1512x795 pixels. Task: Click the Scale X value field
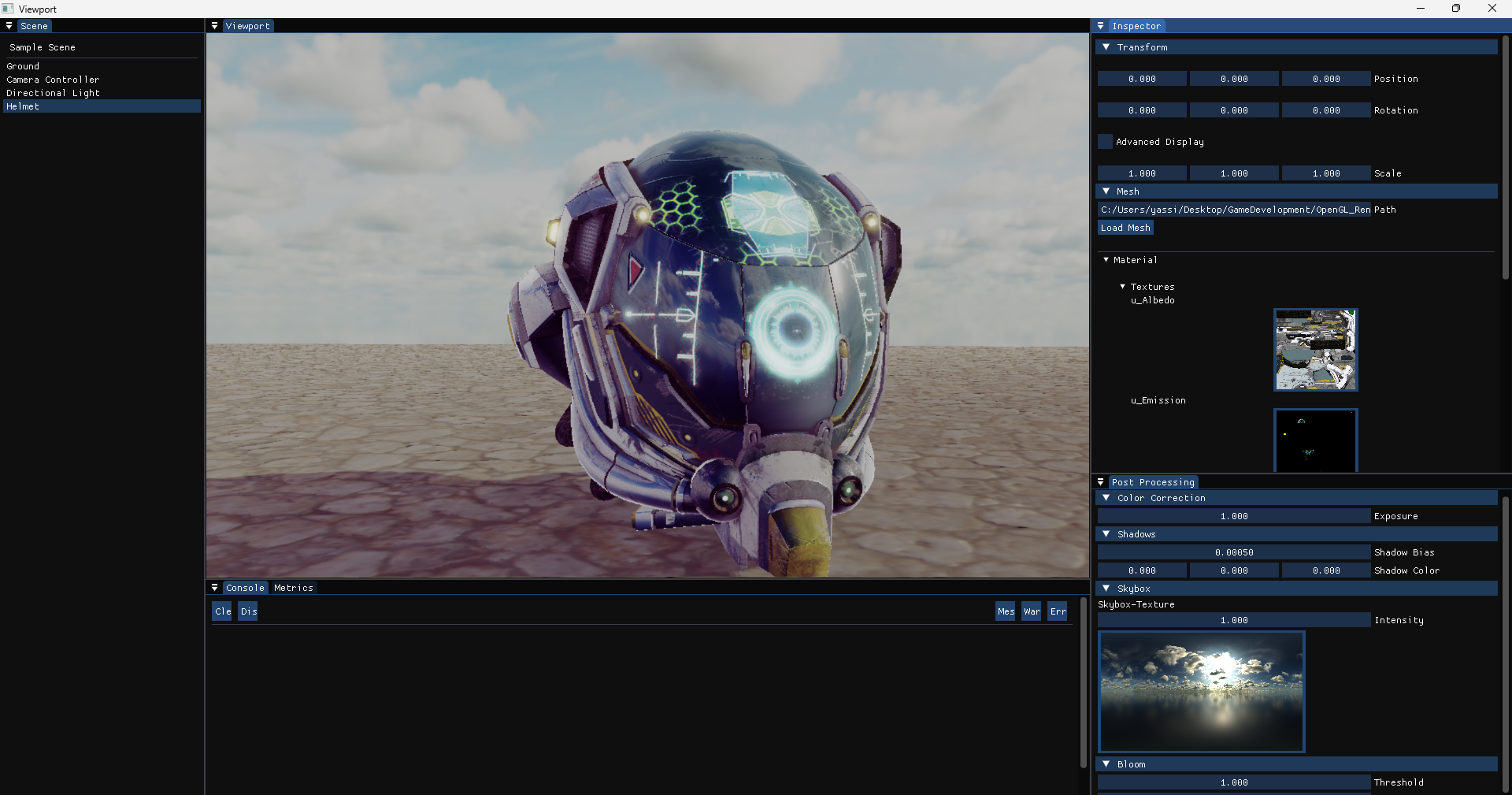tap(1142, 173)
